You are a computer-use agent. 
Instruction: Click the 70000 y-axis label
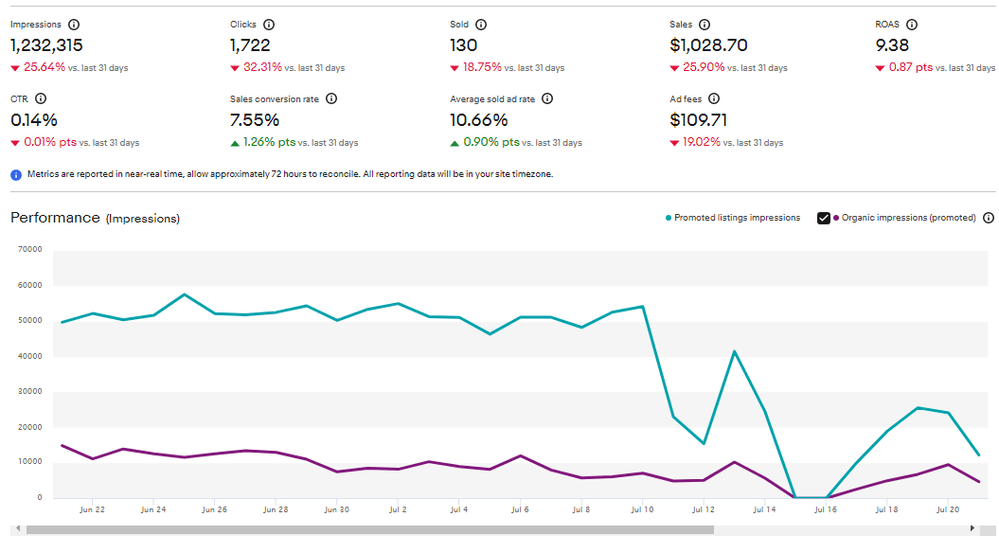click(30, 250)
